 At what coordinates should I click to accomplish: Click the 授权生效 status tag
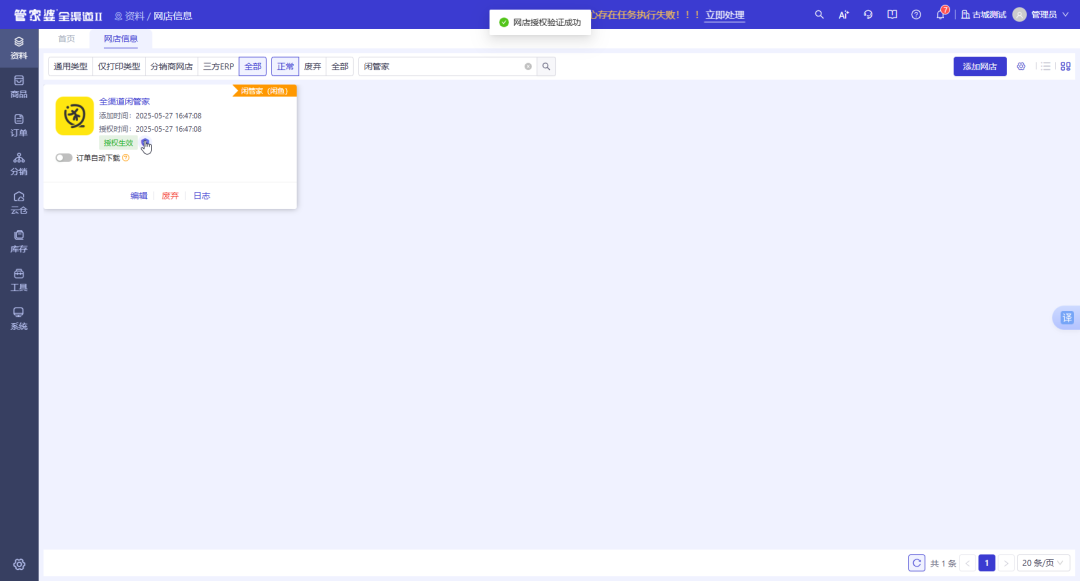pyautogui.click(x=118, y=142)
